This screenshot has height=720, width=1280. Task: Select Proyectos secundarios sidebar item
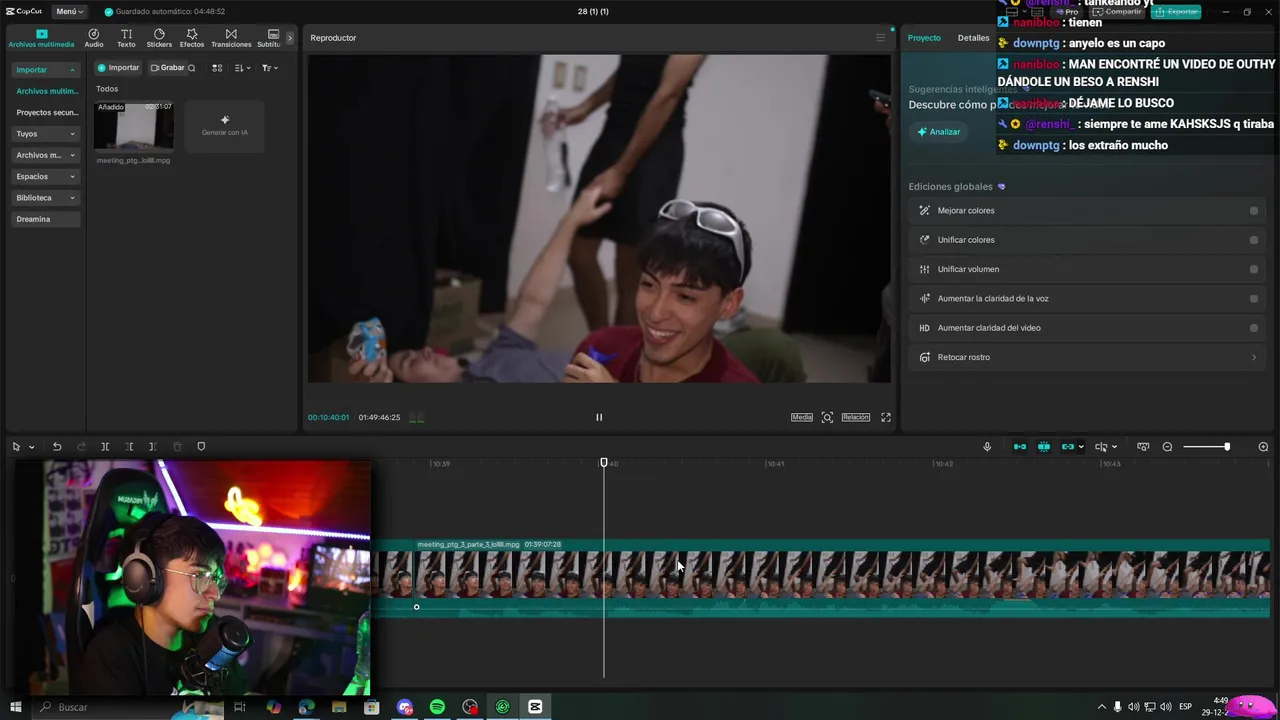pos(47,112)
